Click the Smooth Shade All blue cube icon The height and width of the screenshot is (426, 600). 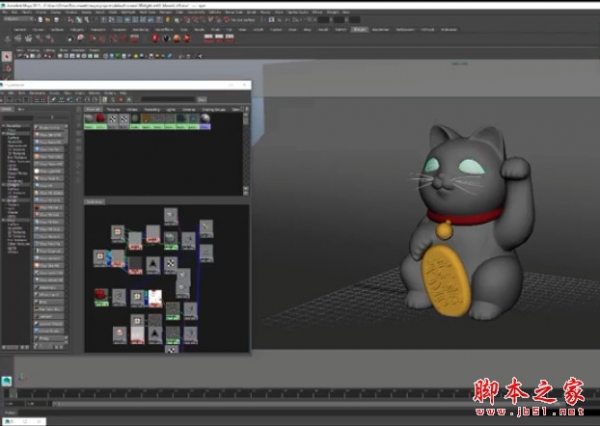(x=112, y=56)
